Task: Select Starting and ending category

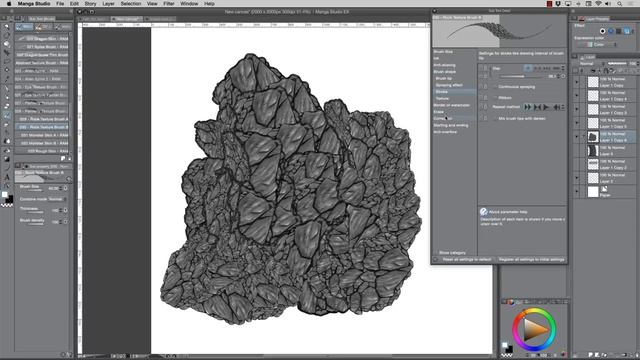Action: [451, 125]
